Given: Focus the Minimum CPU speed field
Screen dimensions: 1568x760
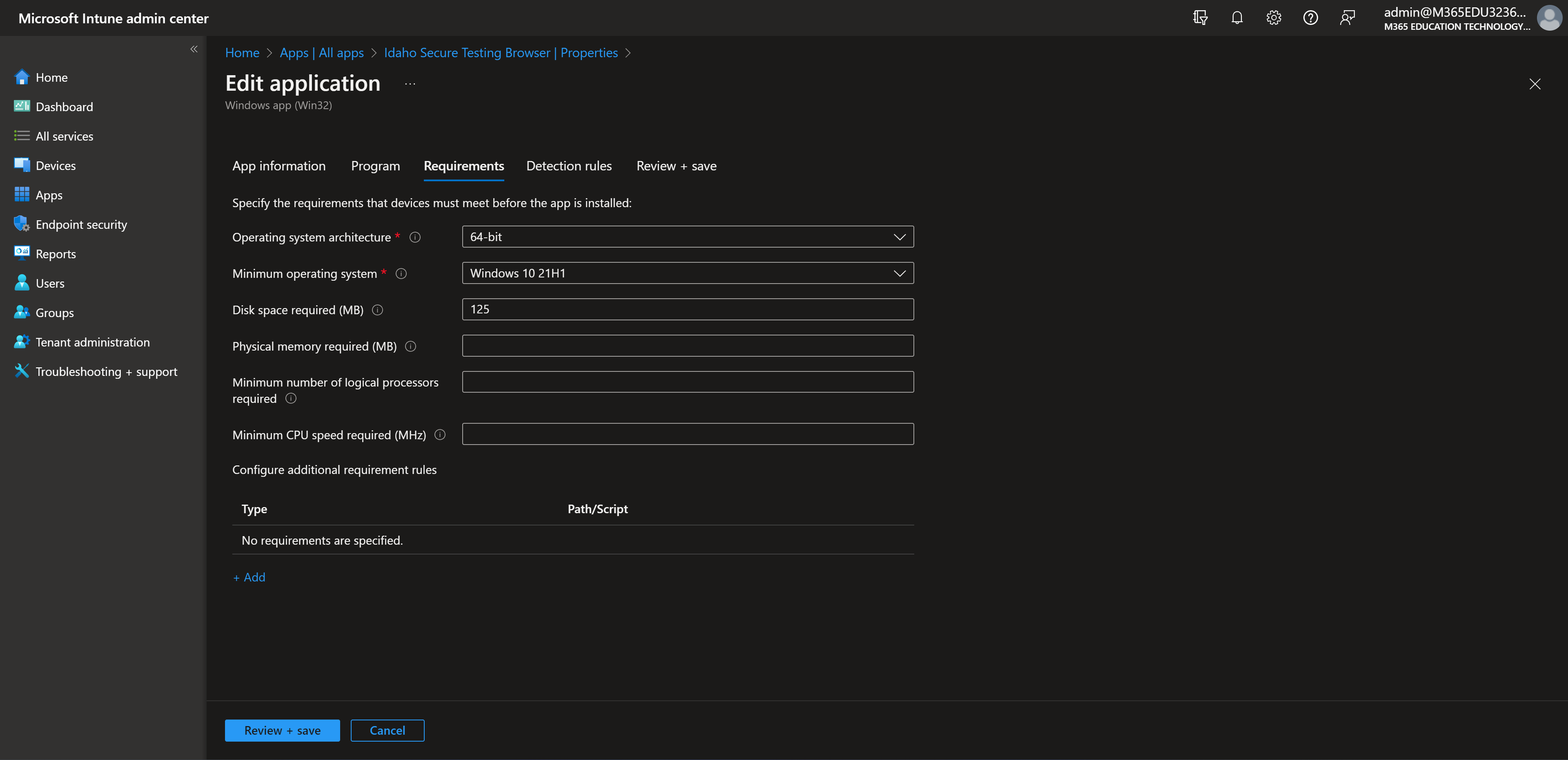Looking at the screenshot, I should [x=688, y=434].
